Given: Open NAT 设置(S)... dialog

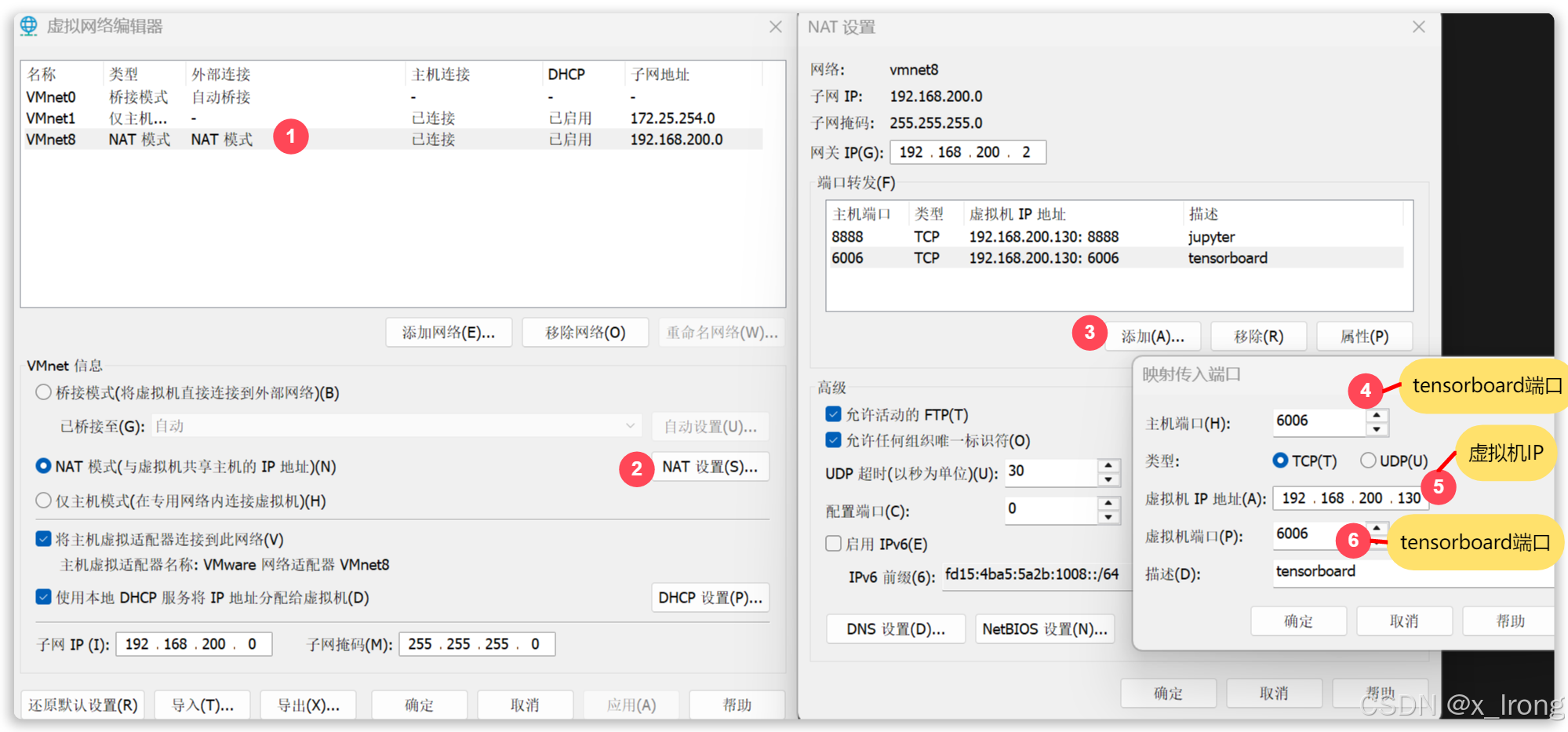Looking at the screenshot, I should pos(710,467).
